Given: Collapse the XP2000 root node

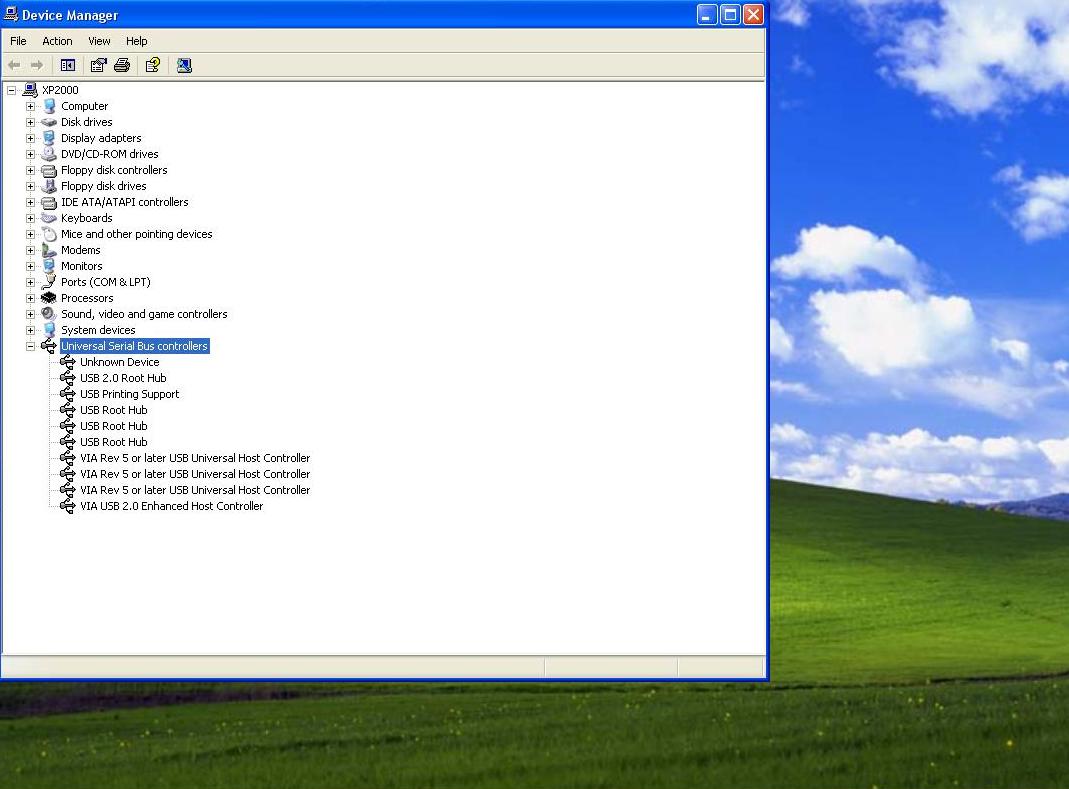Looking at the screenshot, I should tap(11, 90).
